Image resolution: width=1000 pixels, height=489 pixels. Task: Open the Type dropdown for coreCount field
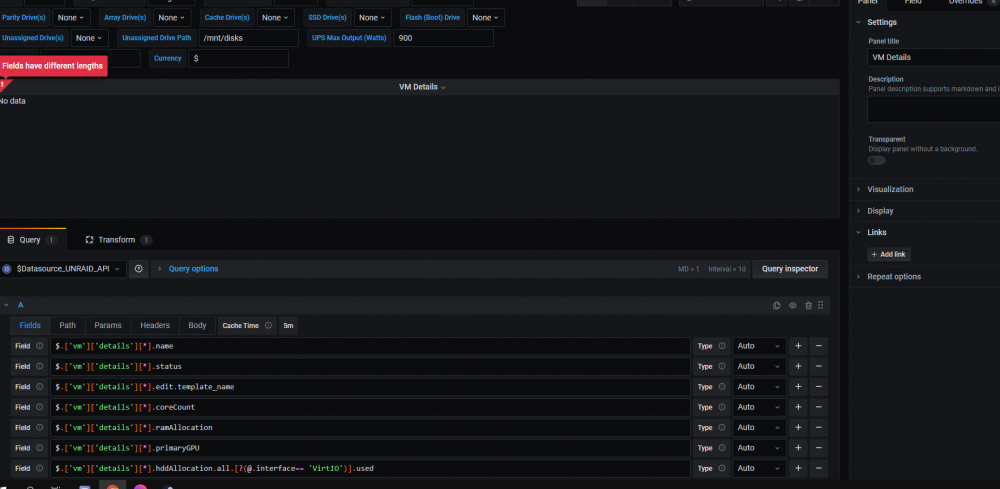coord(759,407)
